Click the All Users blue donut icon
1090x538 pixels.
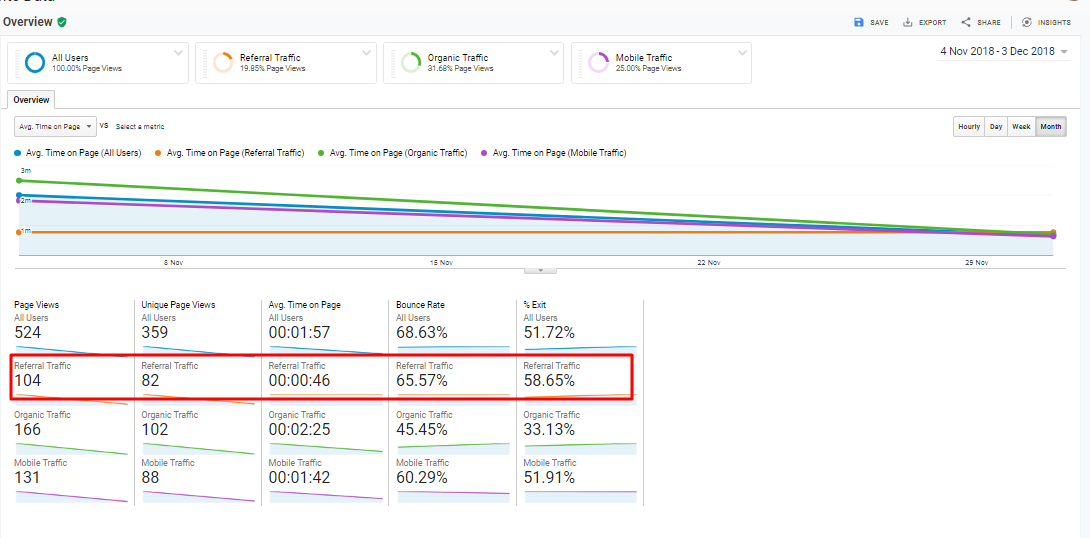pos(35,63)
